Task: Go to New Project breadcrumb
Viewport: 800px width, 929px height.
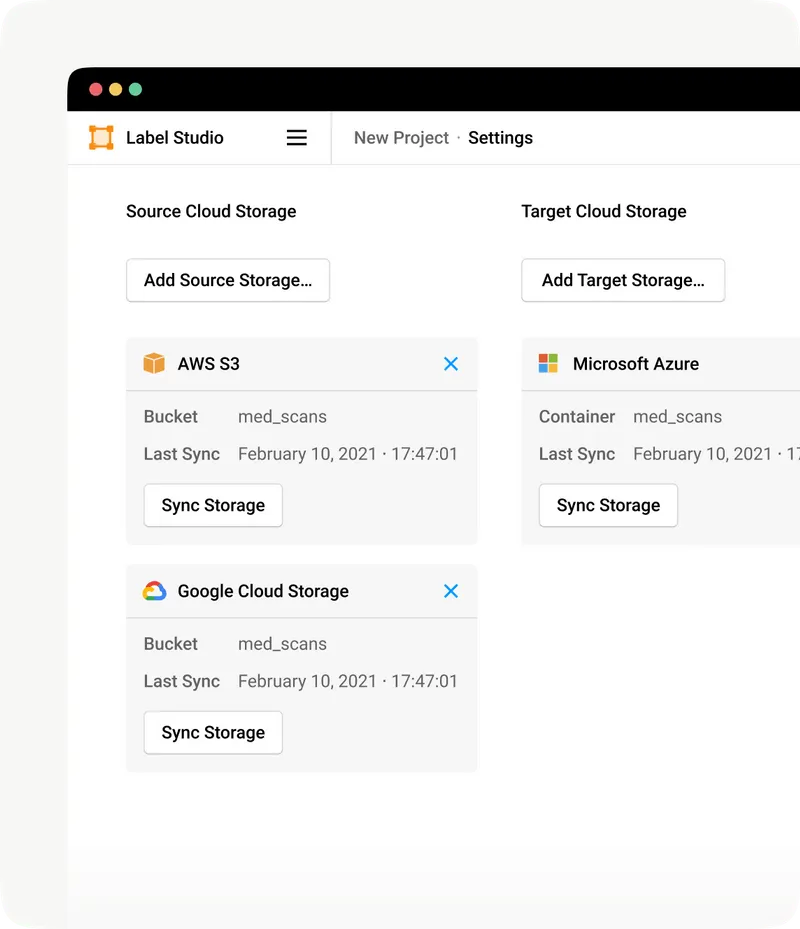Action: 401,138
